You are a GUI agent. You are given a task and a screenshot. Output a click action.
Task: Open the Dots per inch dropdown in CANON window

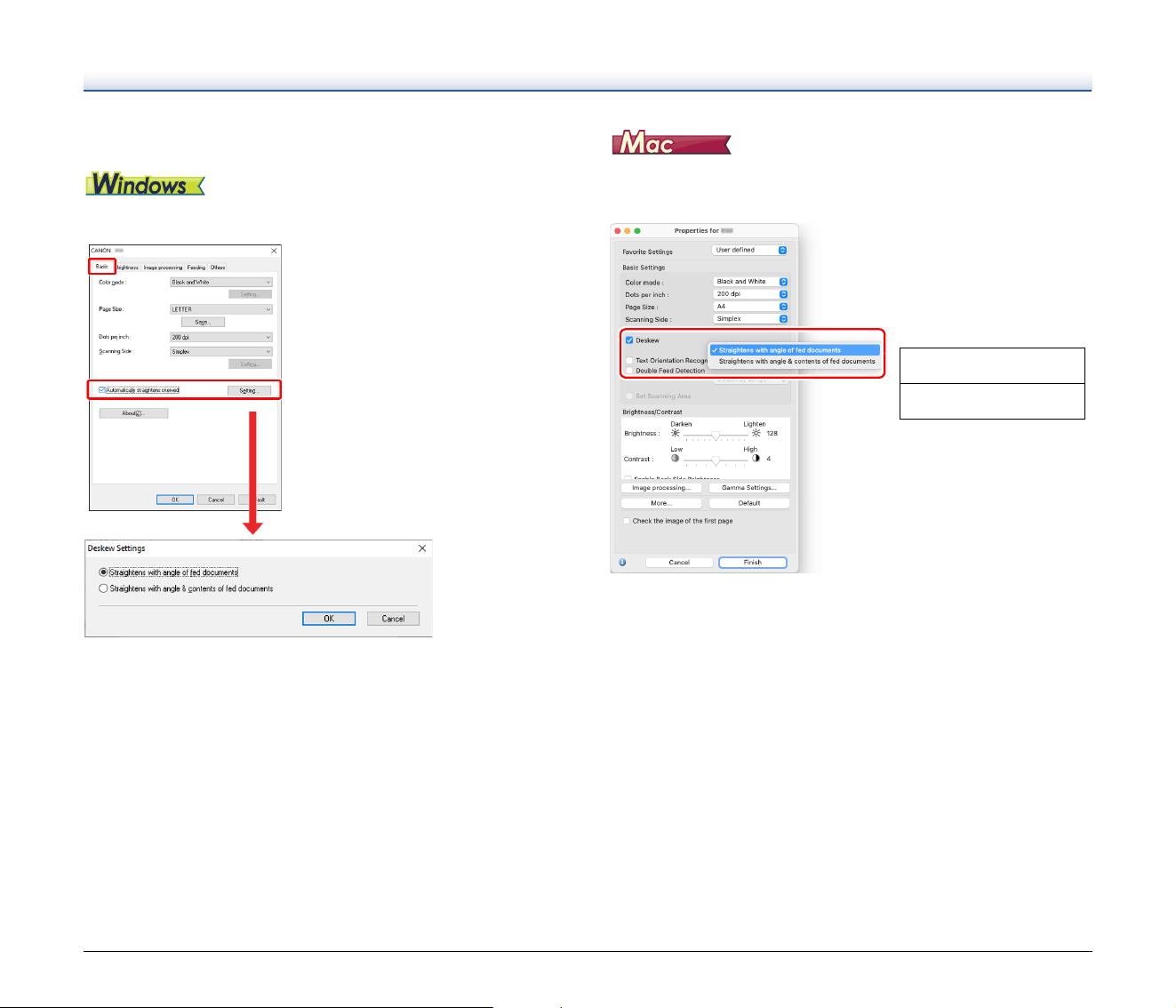tap(221, 338)
